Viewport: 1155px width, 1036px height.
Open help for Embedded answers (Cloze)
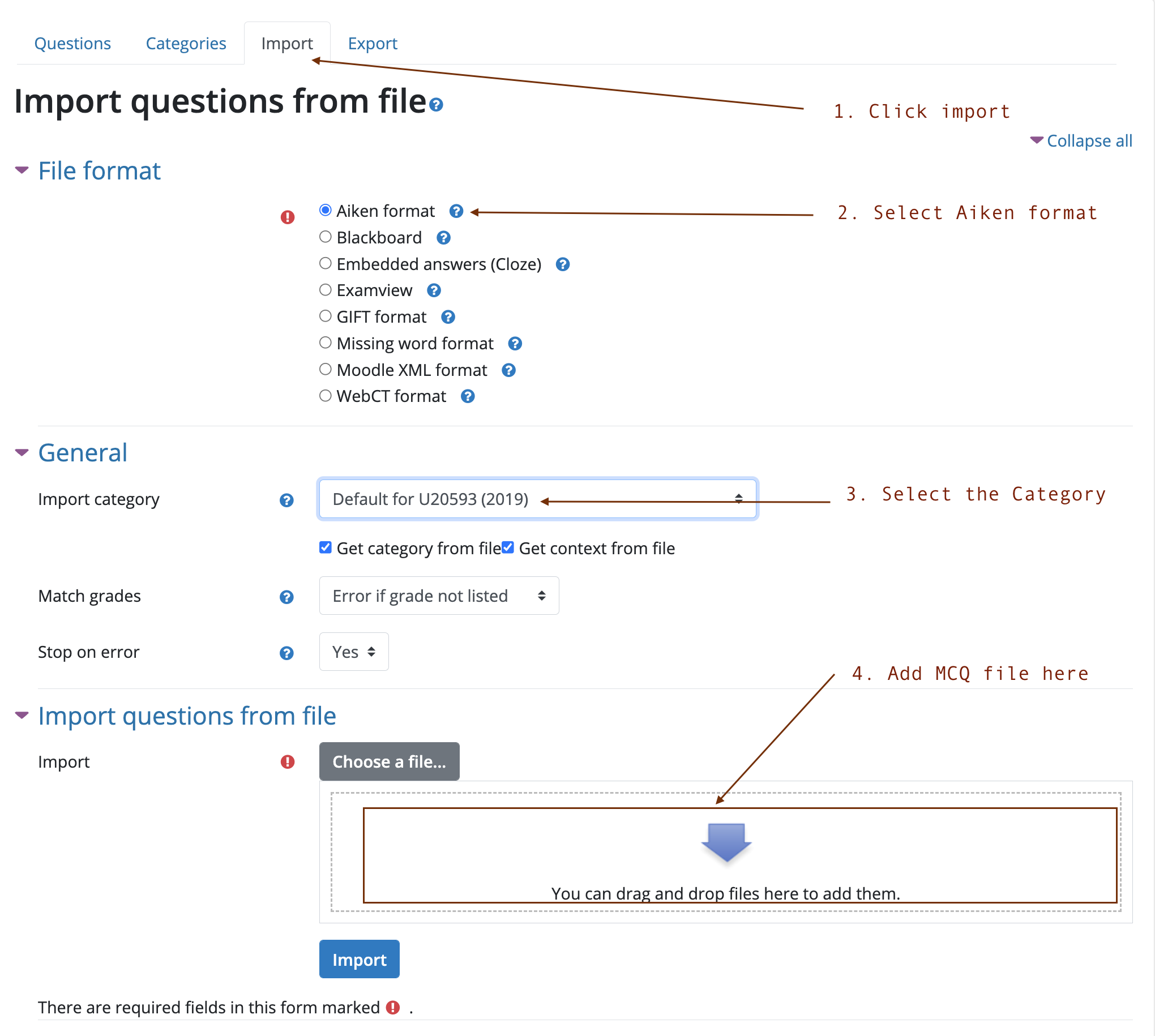562,264
